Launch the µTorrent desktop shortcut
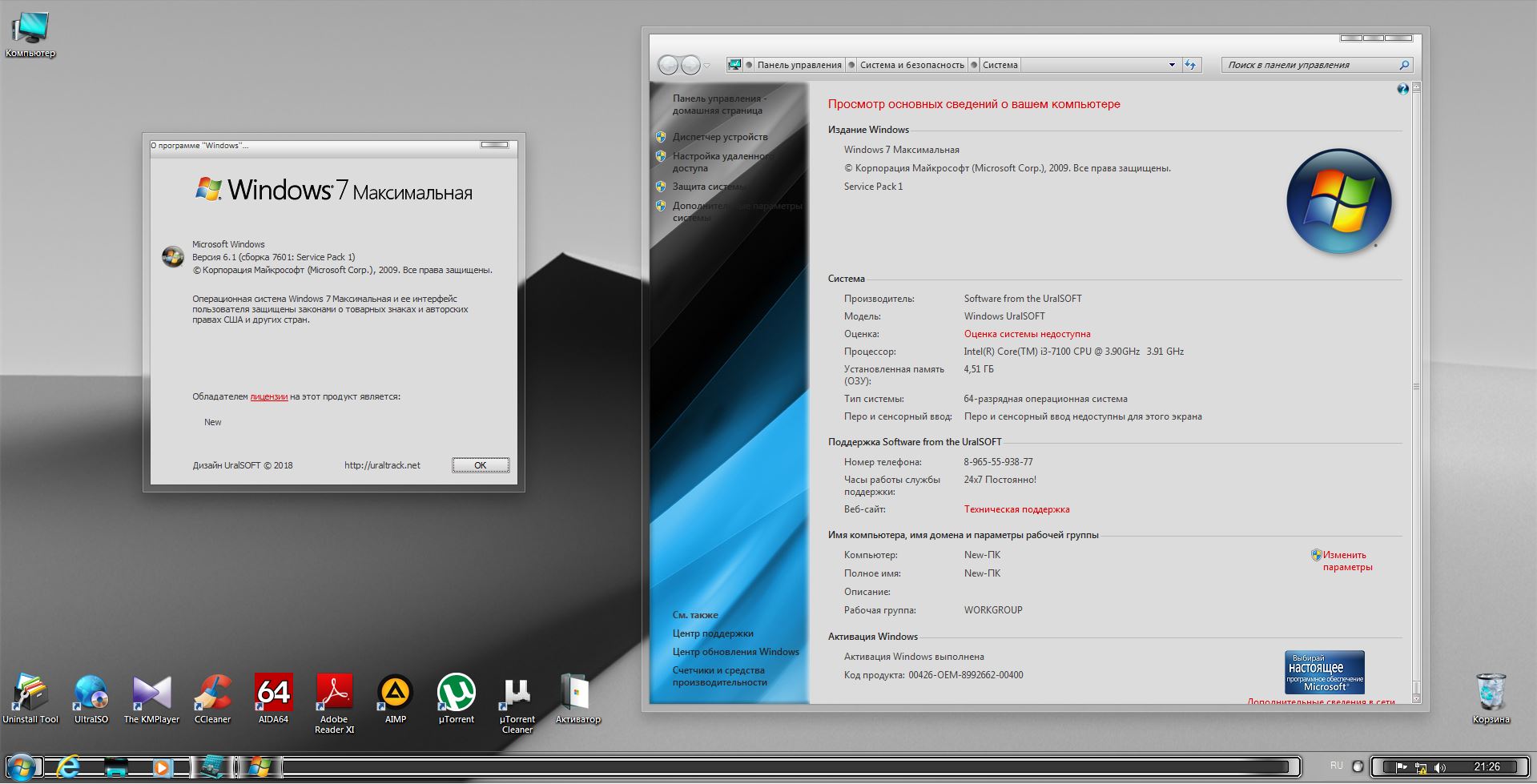1537x784 pixels. tap(456, 698)
